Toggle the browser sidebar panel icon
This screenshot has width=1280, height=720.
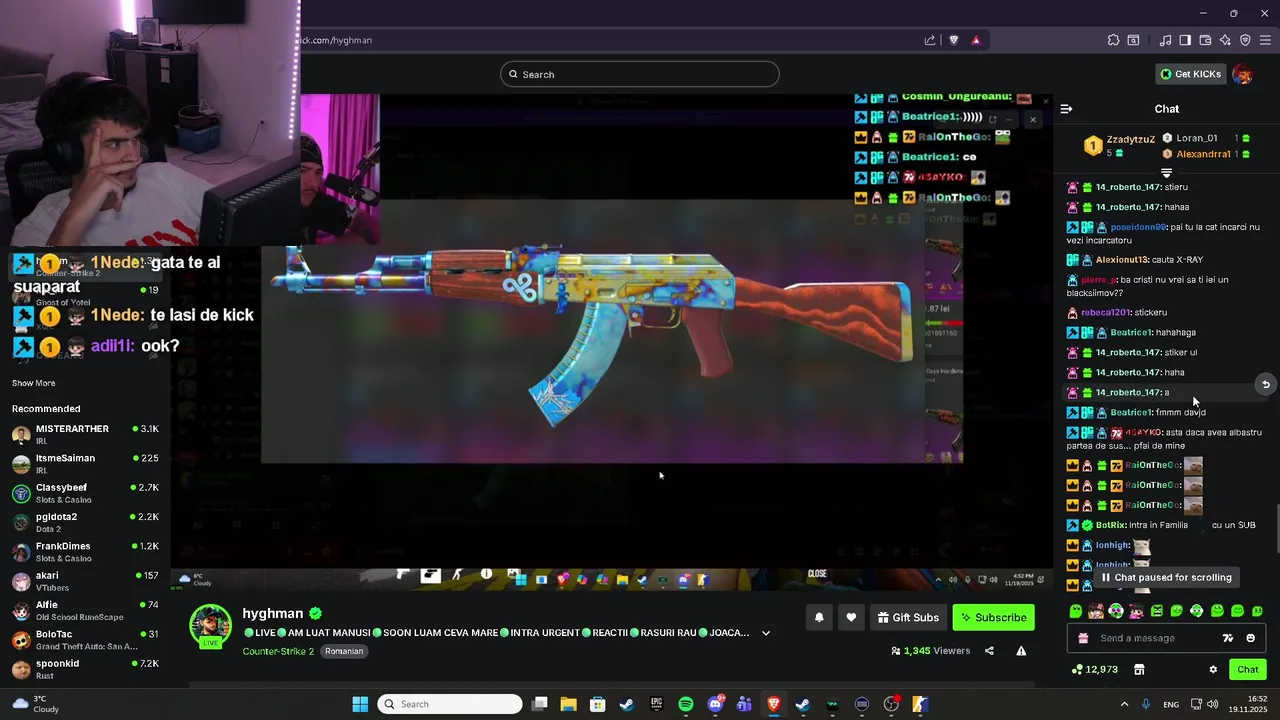[x=1185, y=40]
